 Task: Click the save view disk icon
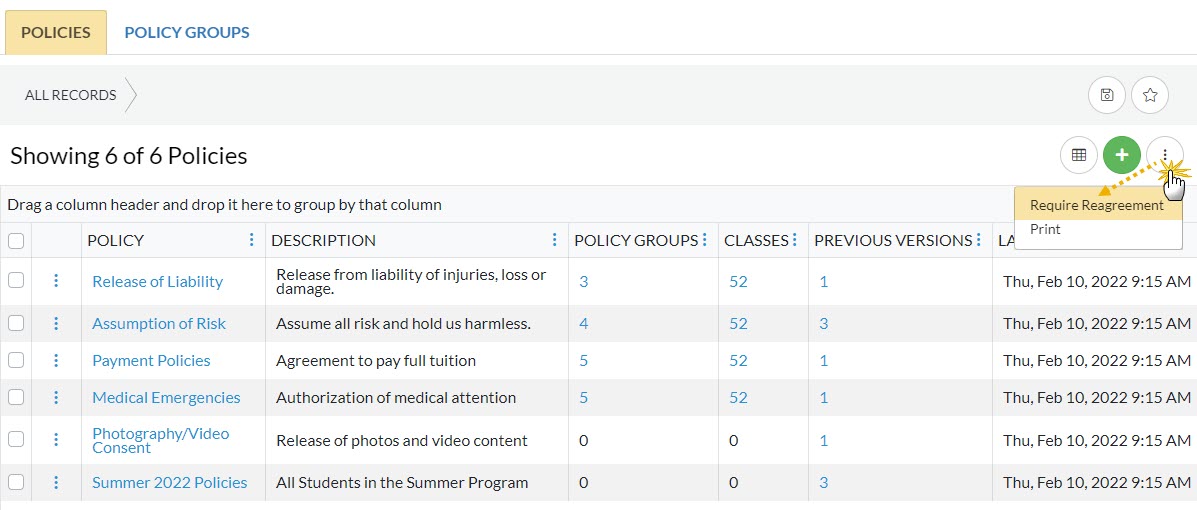pyautogui.click(x=1106, y=95)
